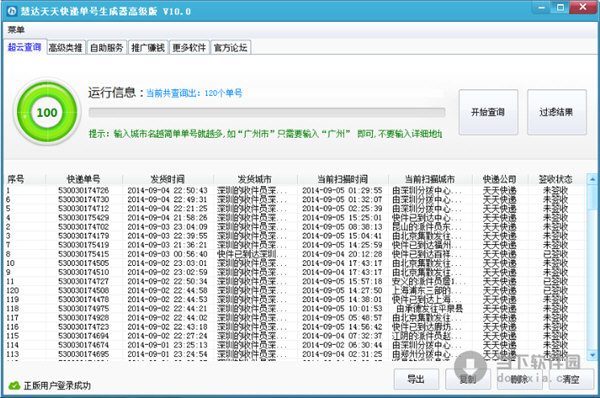Select tracking number 530030174478
The image size is (600, 398).
tap(83, 299)
